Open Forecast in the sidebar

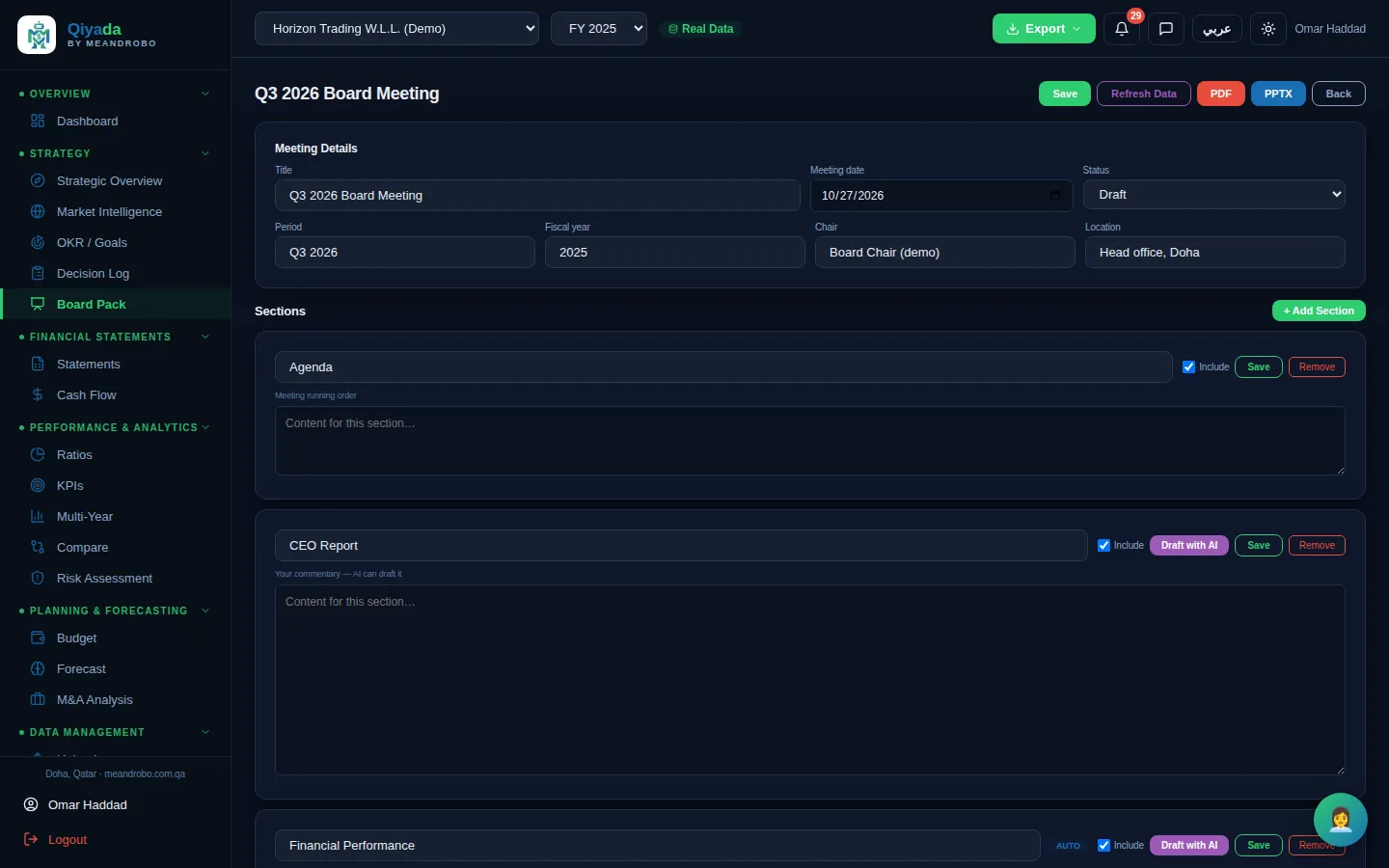pos(115,668)
